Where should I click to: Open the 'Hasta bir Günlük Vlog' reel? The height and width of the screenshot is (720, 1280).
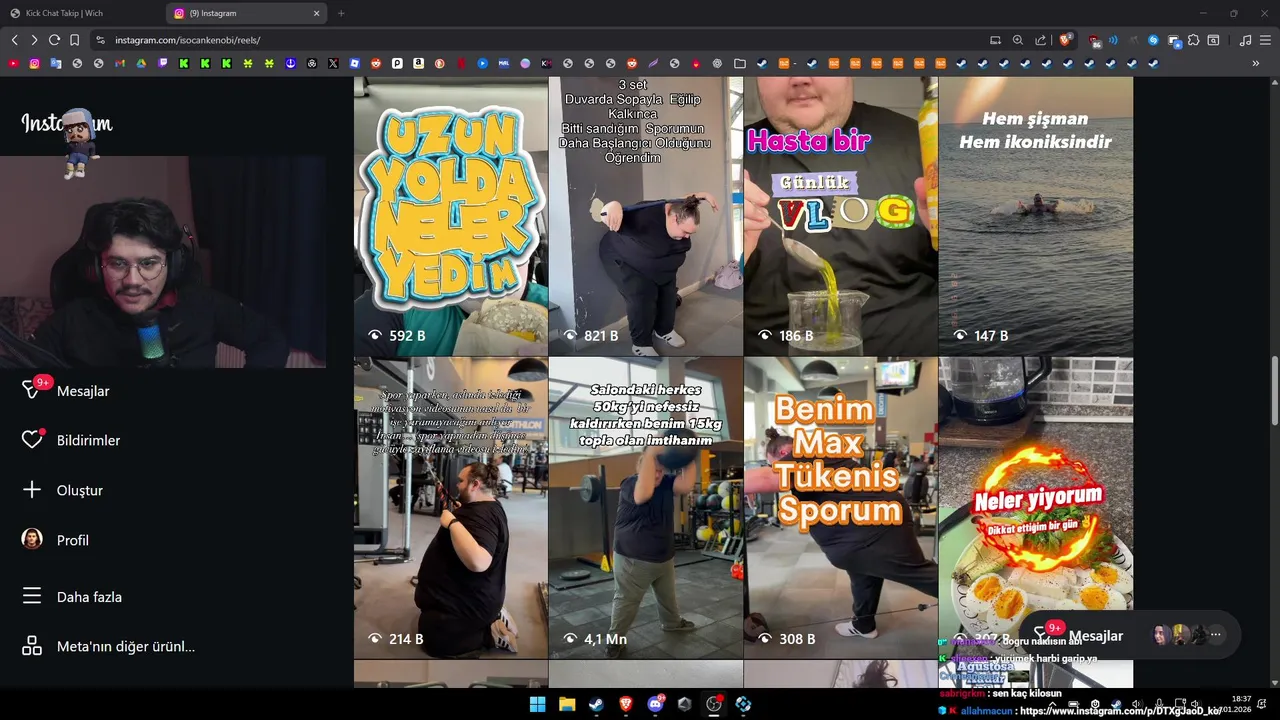840,216
